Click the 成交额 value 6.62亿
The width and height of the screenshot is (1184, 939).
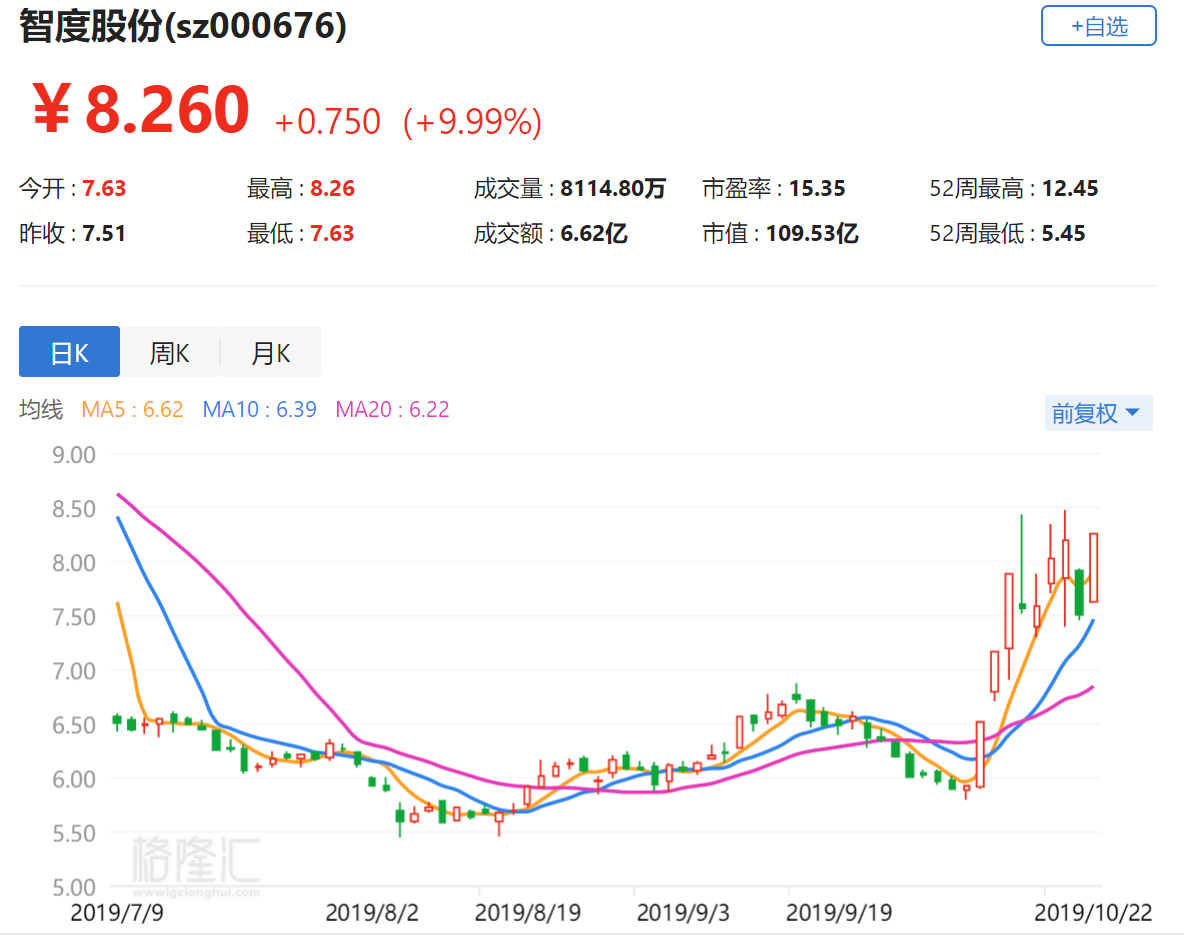click(x=594, y=233)
